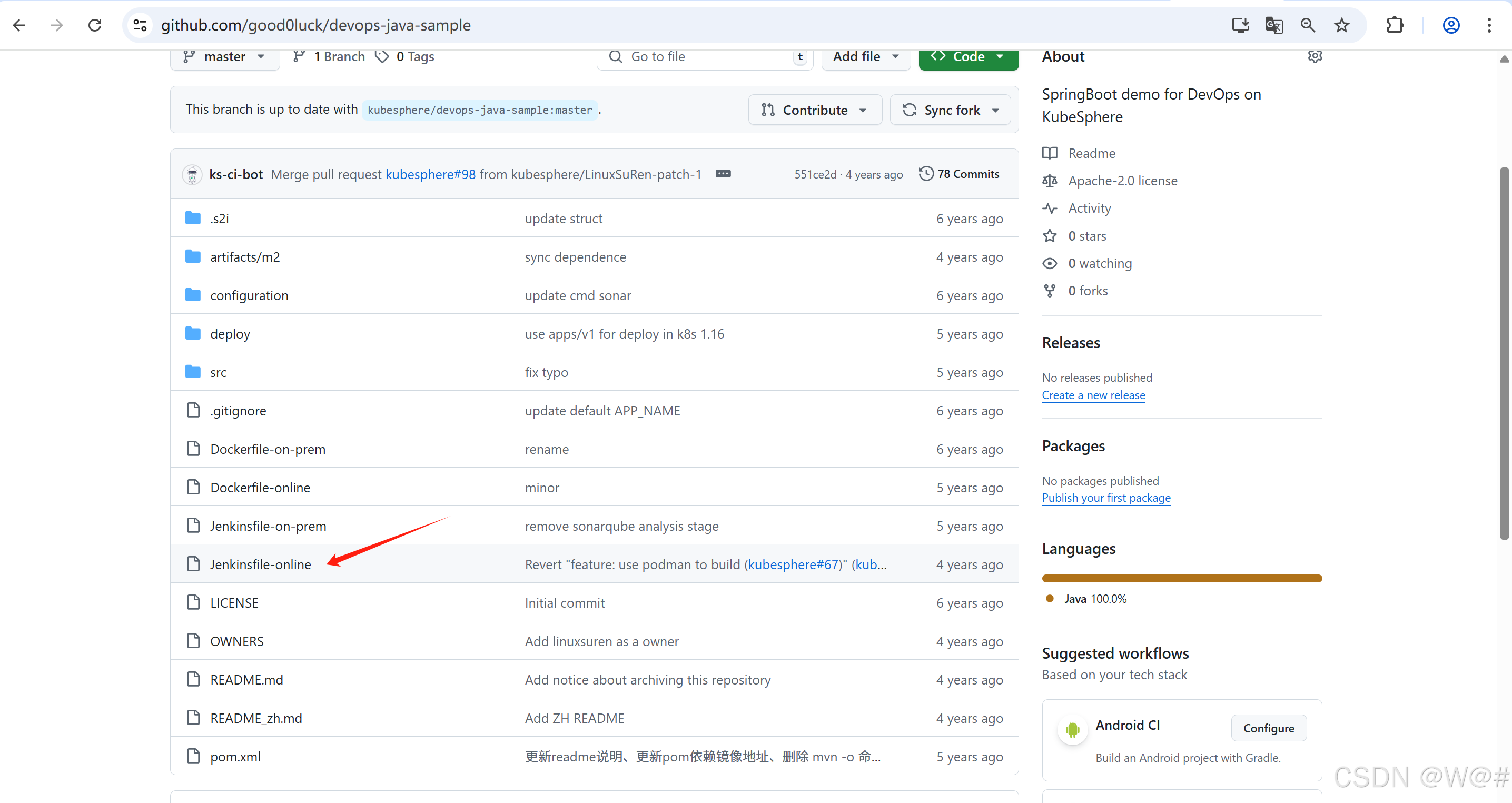Open site information icon in address bar
This screenshot has width=1512, height=803.
pyautogui.click(x=140, y=25)
